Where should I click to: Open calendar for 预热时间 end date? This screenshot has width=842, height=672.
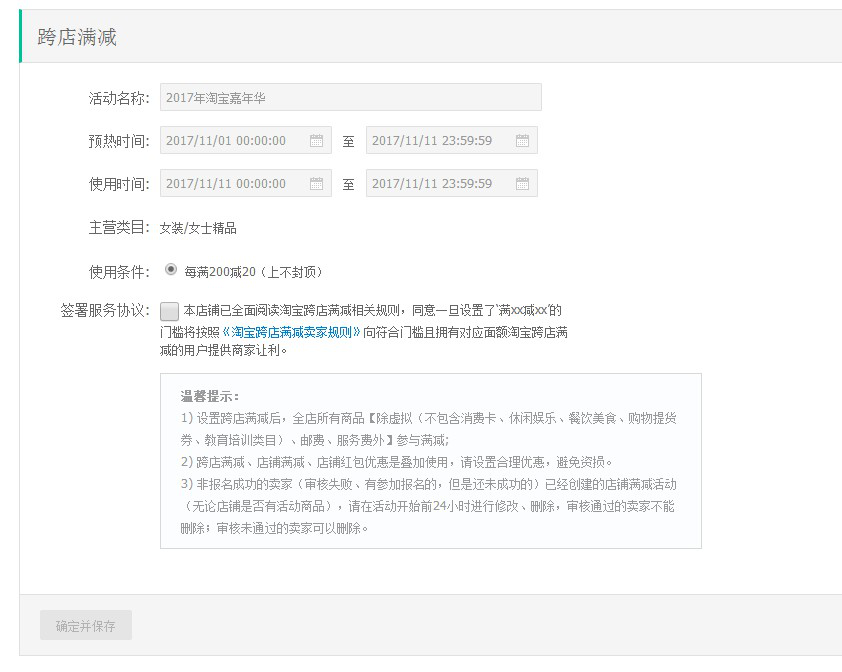point(522,141)
